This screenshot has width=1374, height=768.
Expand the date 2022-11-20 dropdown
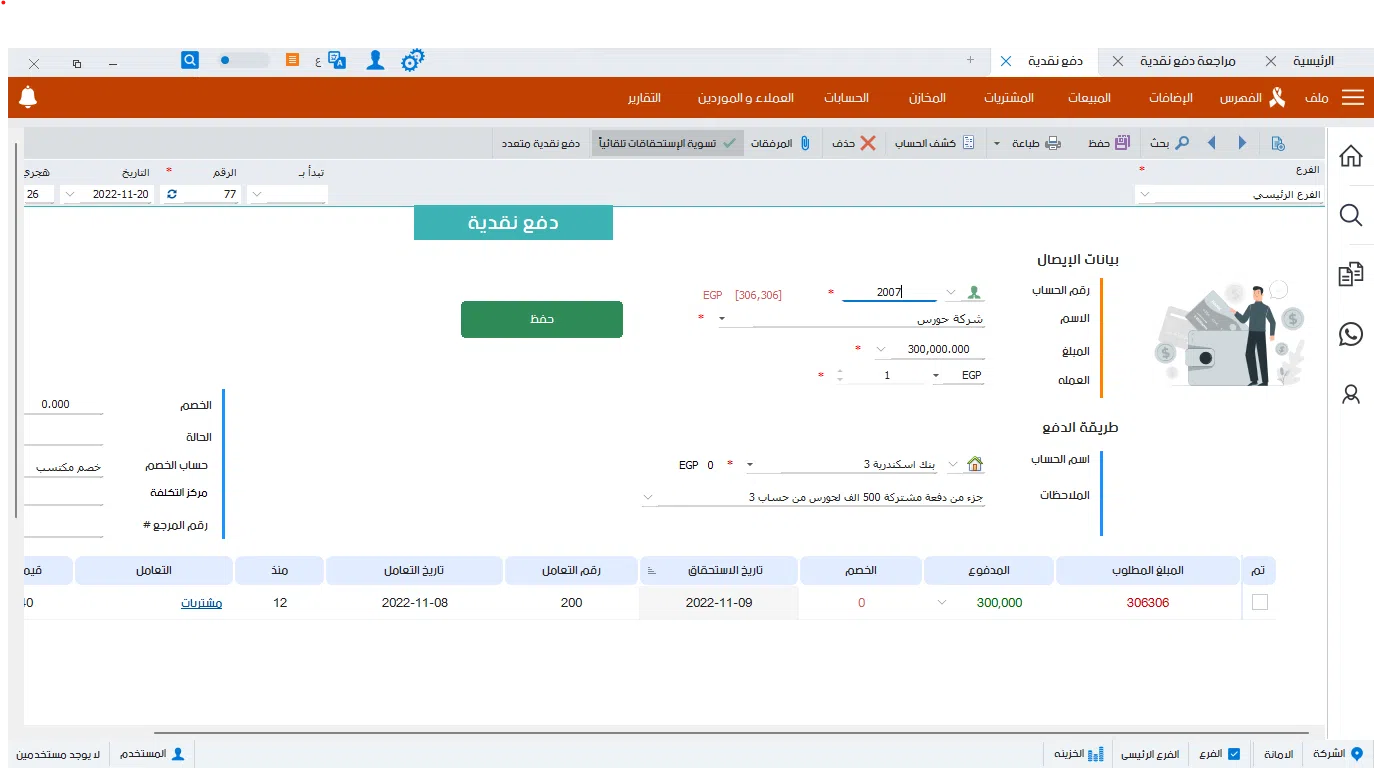[71, 194]
